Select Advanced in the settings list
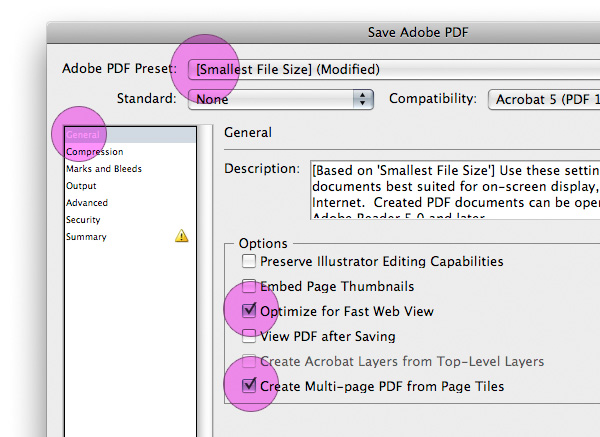This screenshot has height=437, width=600. point(130,203)
